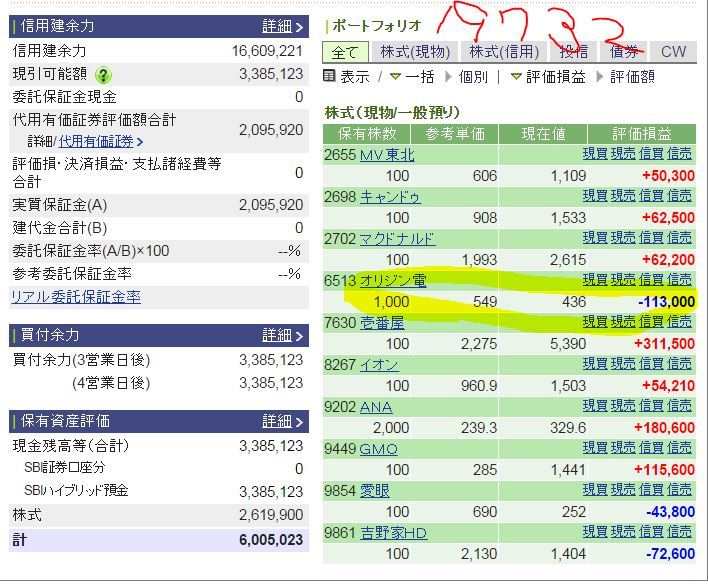The height and width of the screenshot is (584, 708).
Task: Click 現売 for オリジン電
Action: (x=623, y=280)
